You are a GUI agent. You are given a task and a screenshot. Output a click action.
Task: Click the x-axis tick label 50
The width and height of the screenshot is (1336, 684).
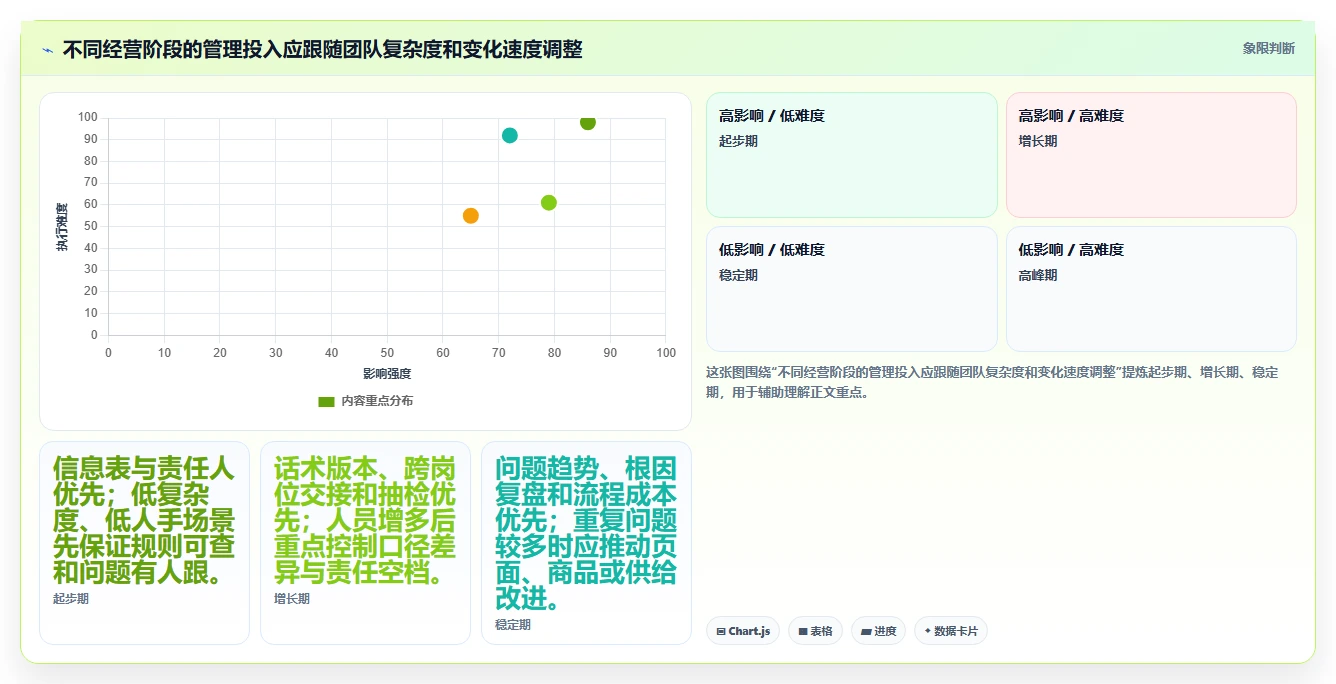click(387, 353)
